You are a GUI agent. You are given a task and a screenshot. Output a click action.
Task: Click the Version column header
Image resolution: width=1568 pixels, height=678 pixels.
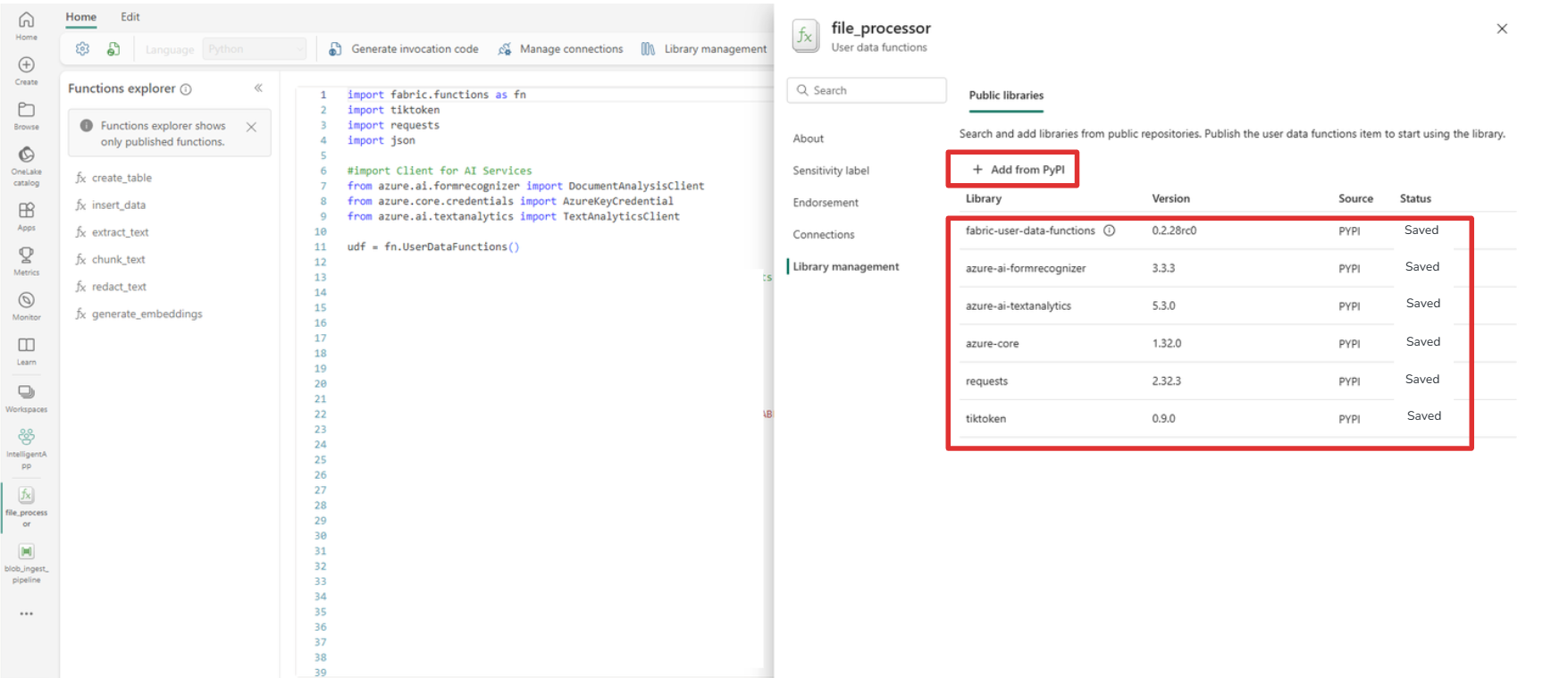[x=1170, y=198]
